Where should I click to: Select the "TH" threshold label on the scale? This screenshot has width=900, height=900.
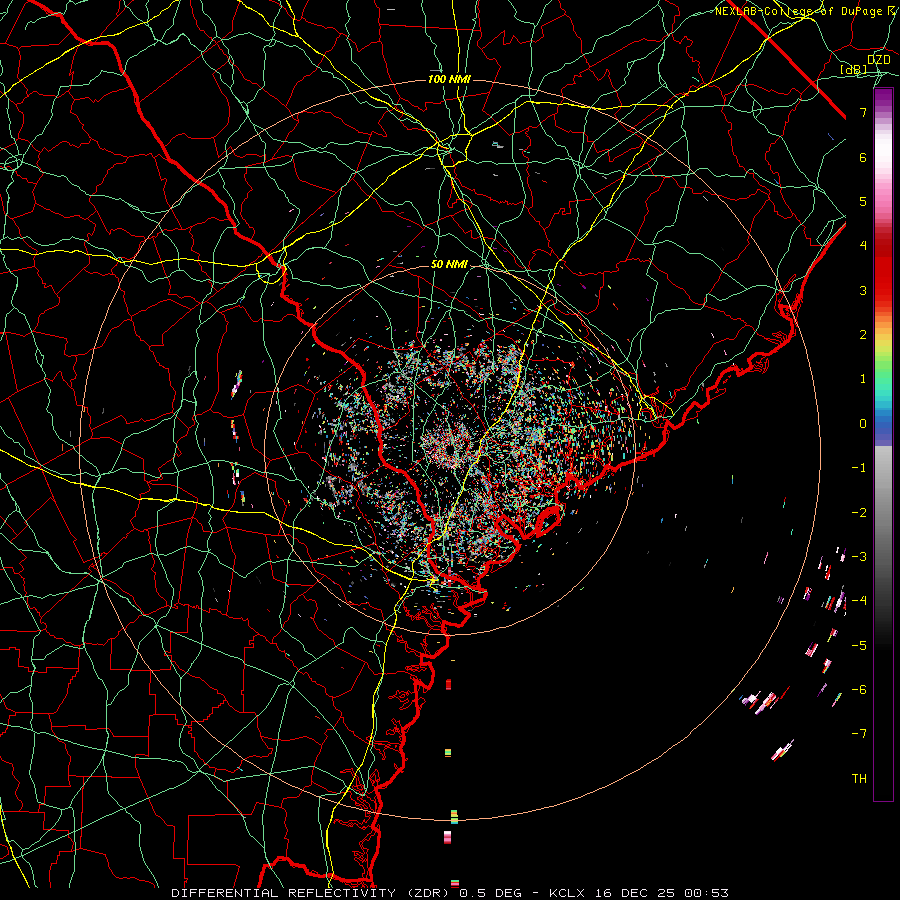tap(859, 779)
